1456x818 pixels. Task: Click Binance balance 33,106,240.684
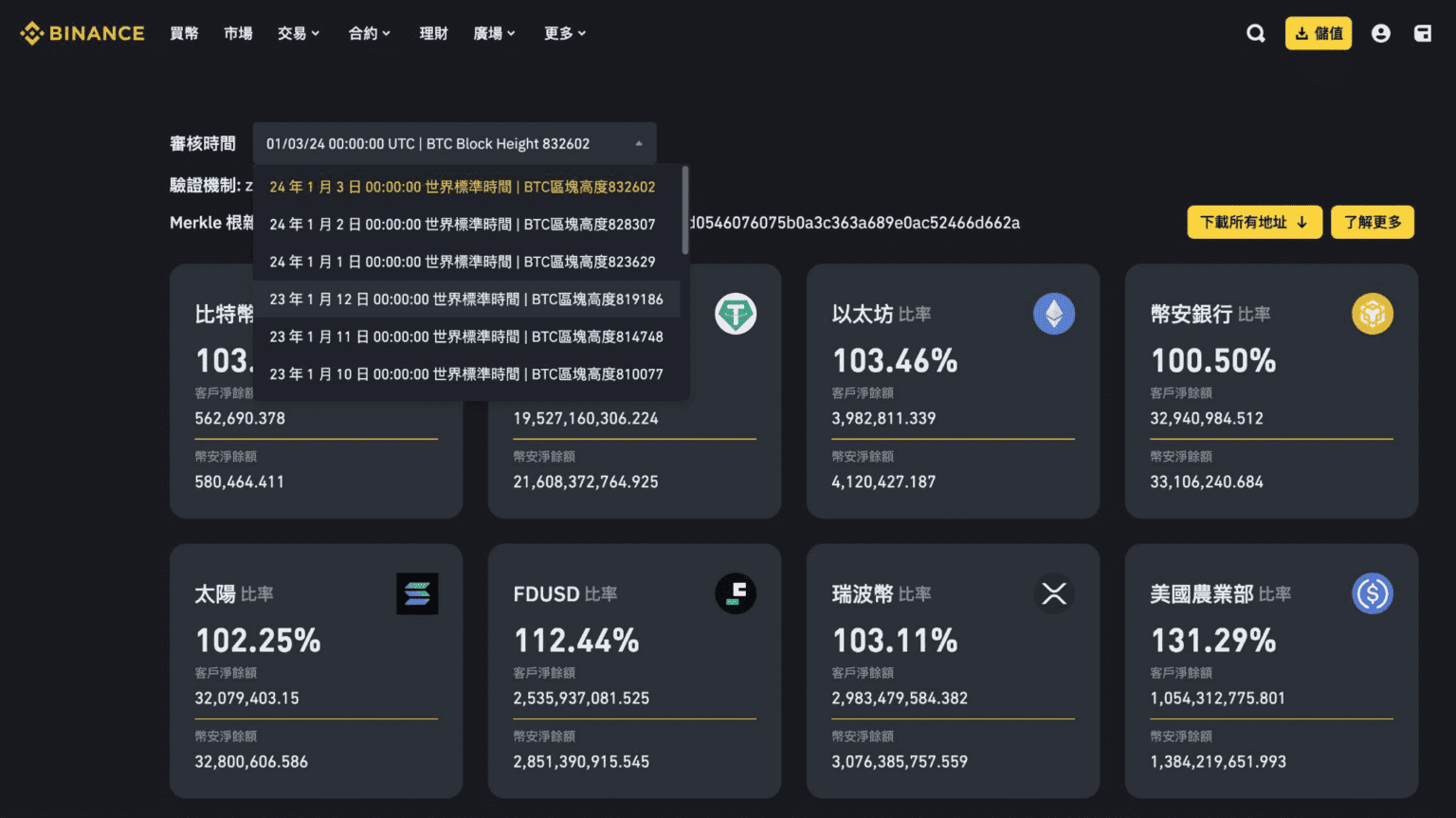1207,482
